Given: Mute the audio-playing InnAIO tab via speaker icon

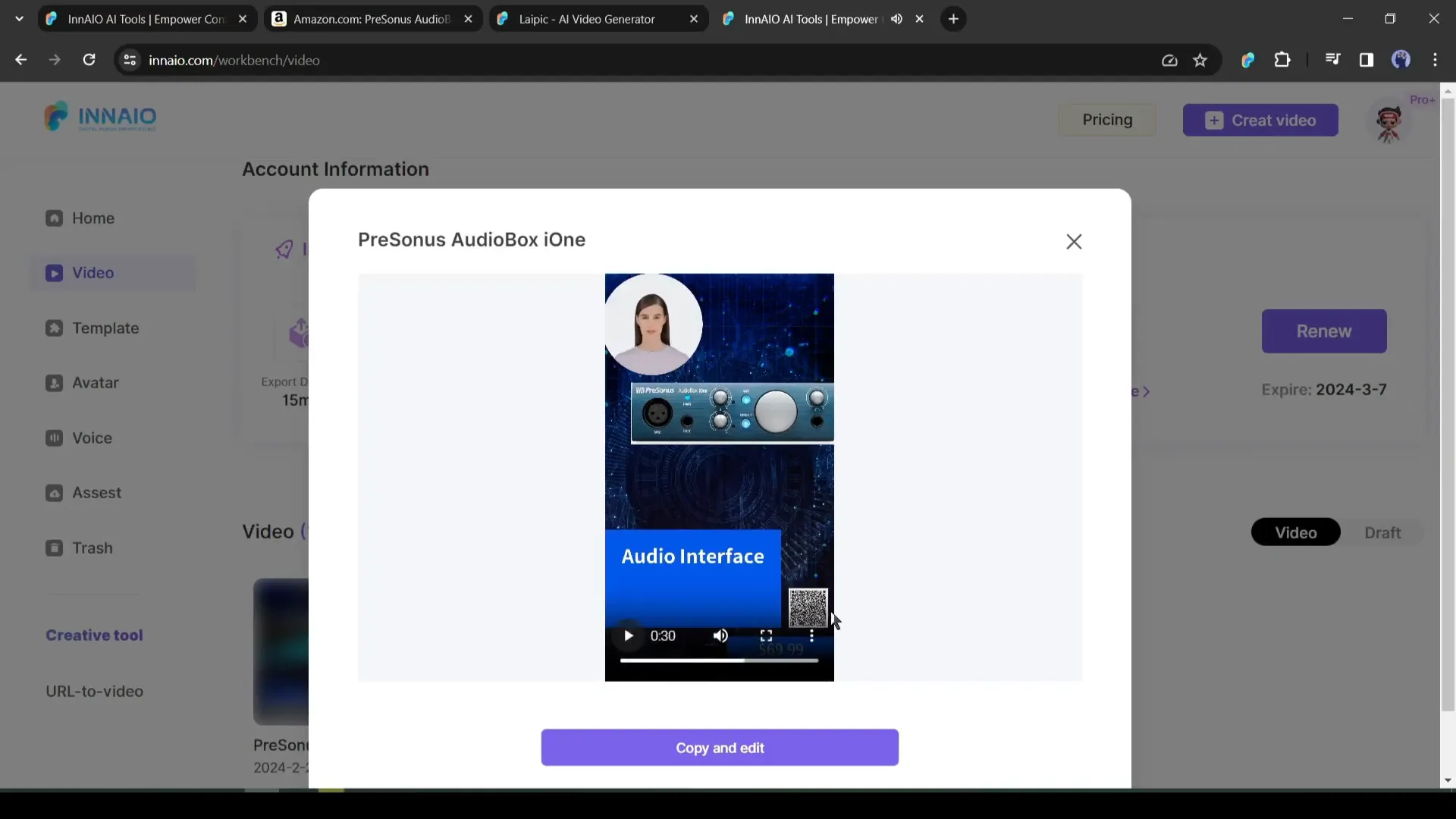Looking at the screenshot, I should (896, 19).
